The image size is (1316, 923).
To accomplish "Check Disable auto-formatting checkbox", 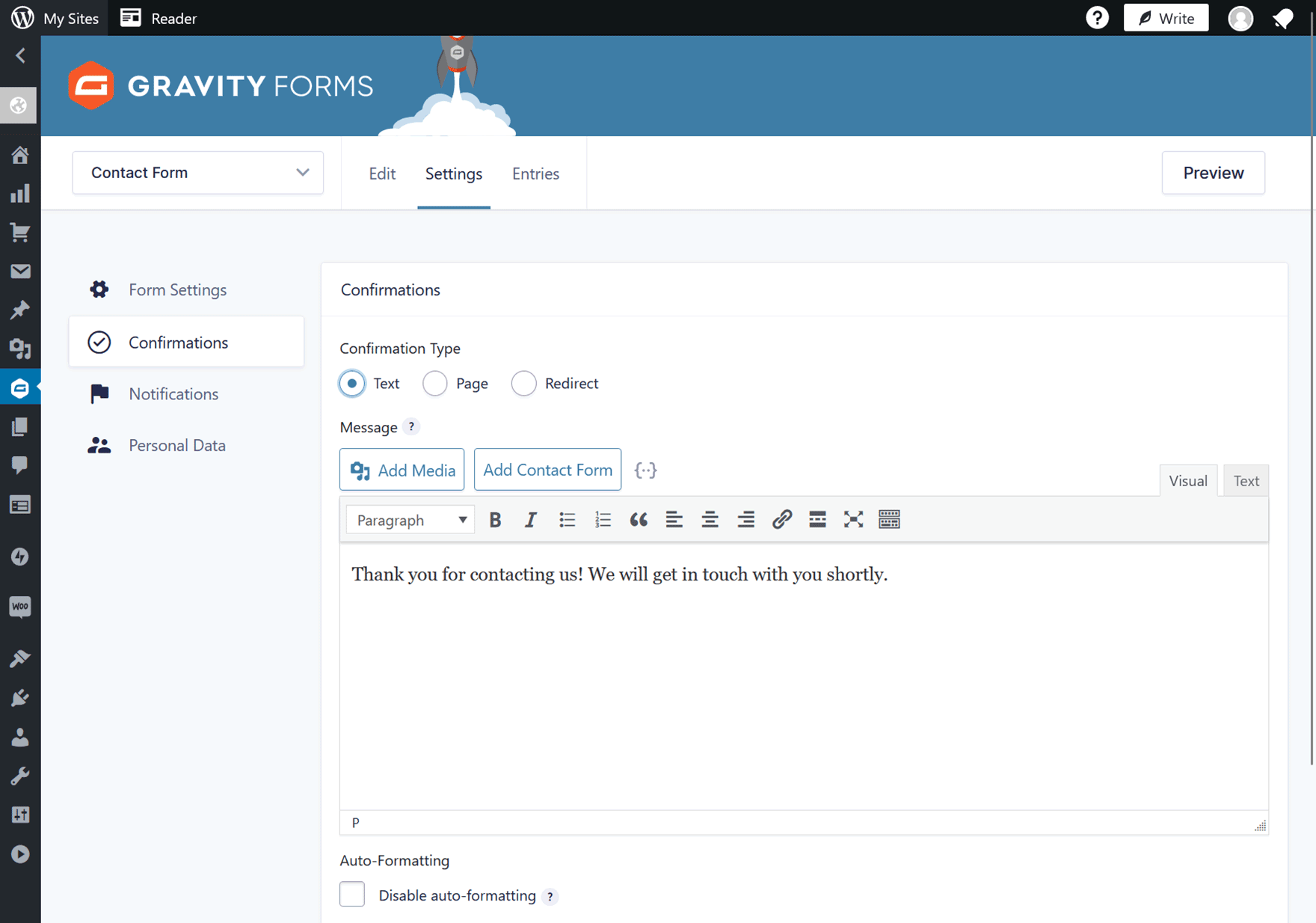I will click(352, 894).
